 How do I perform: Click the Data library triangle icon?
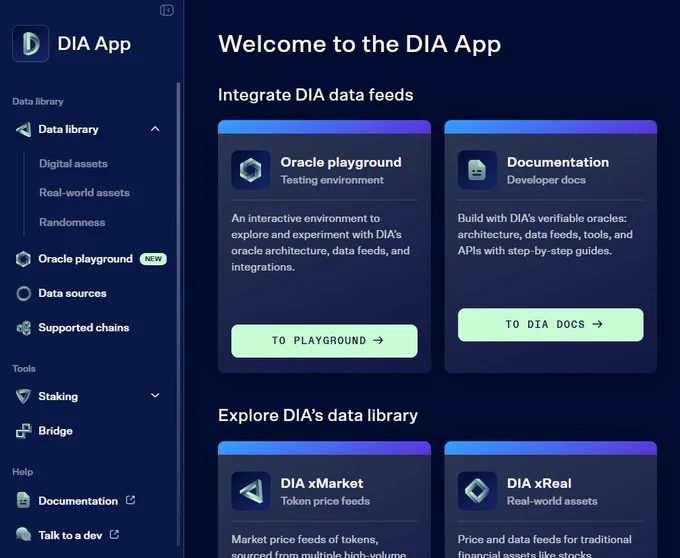23,129
